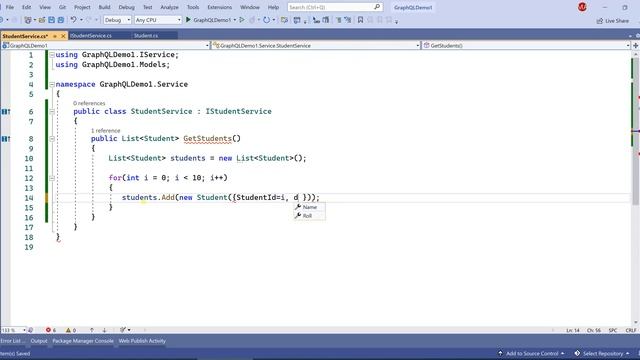Click the uncomment selection icon

pos(348,20)
